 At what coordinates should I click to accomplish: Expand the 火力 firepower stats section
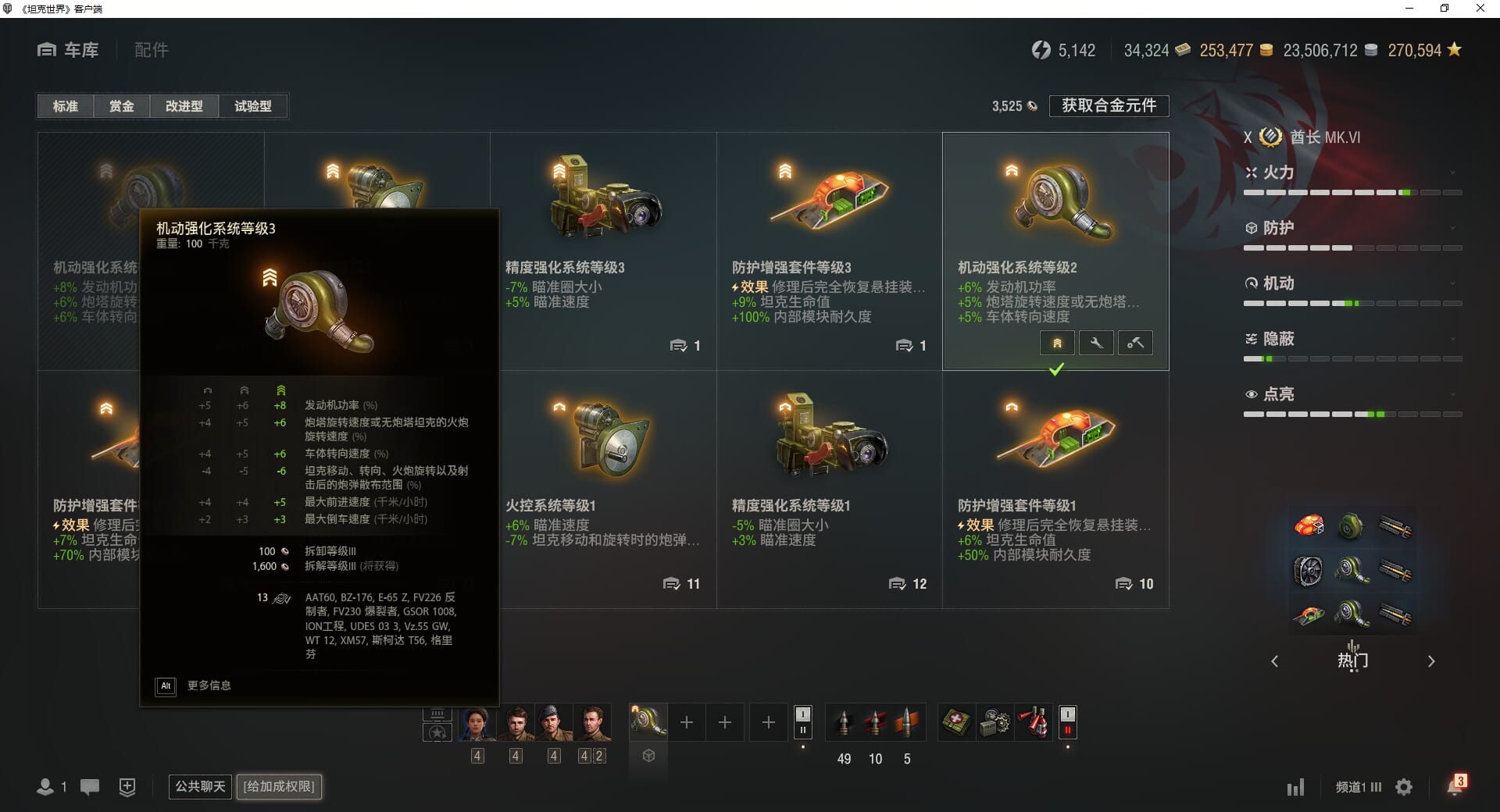coord(1352,173)
